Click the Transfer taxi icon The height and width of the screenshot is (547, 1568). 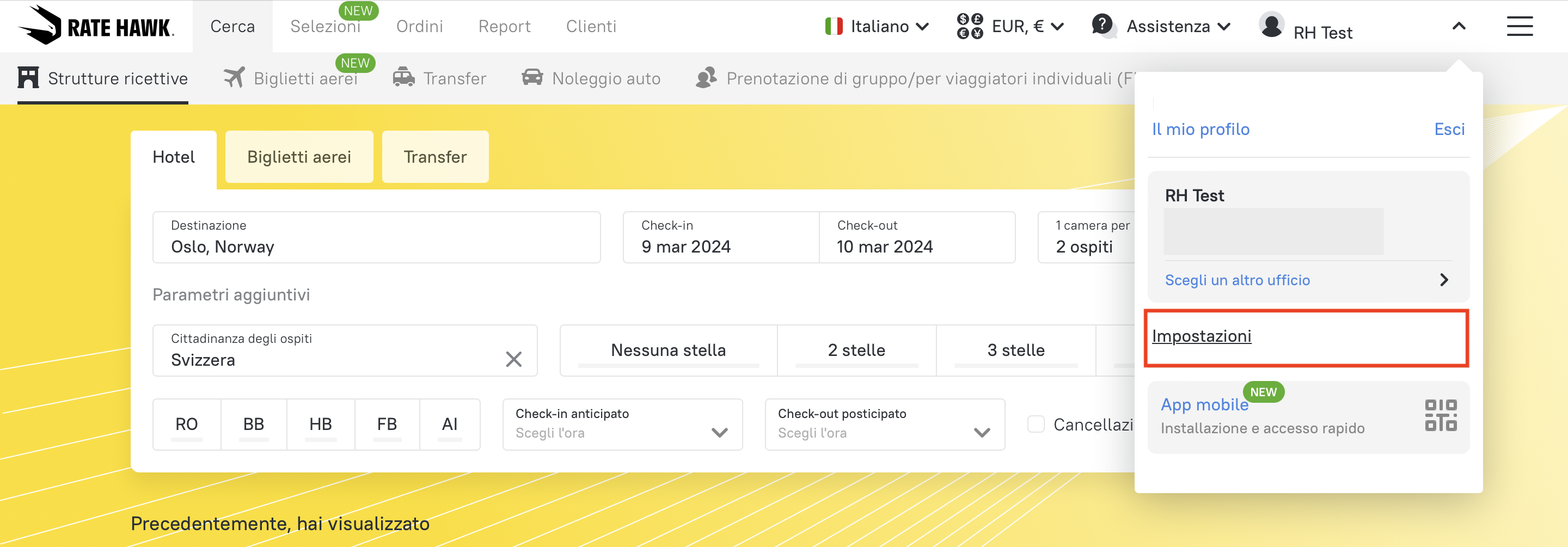[x=403, y=78]
